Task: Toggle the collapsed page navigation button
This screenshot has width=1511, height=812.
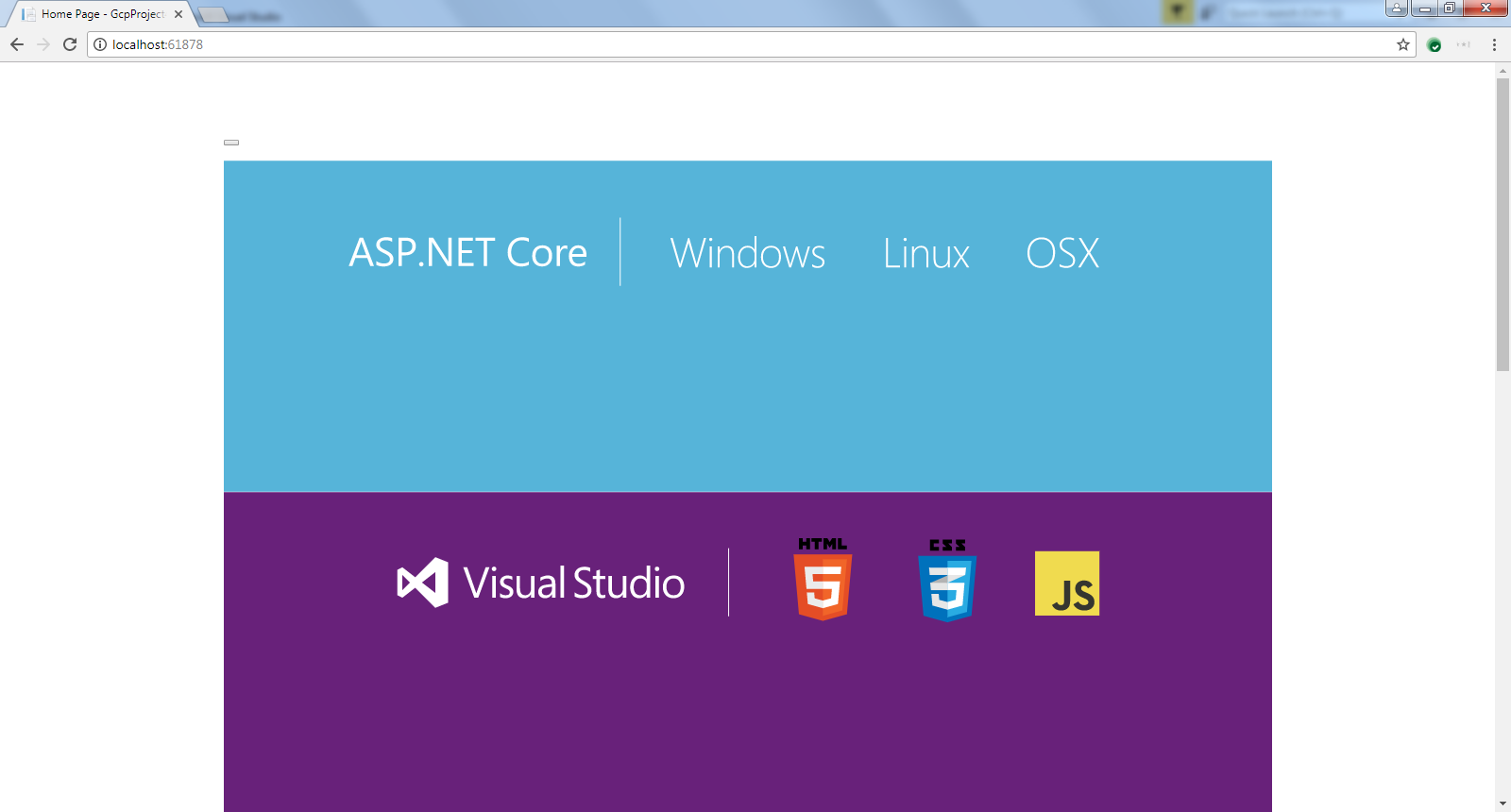Action: (231, 143)
